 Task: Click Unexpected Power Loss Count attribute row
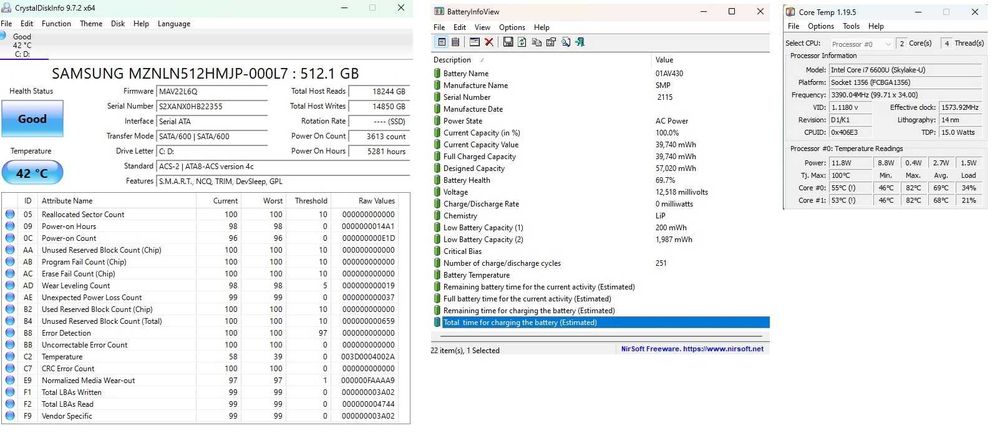[x=205, y=297]
